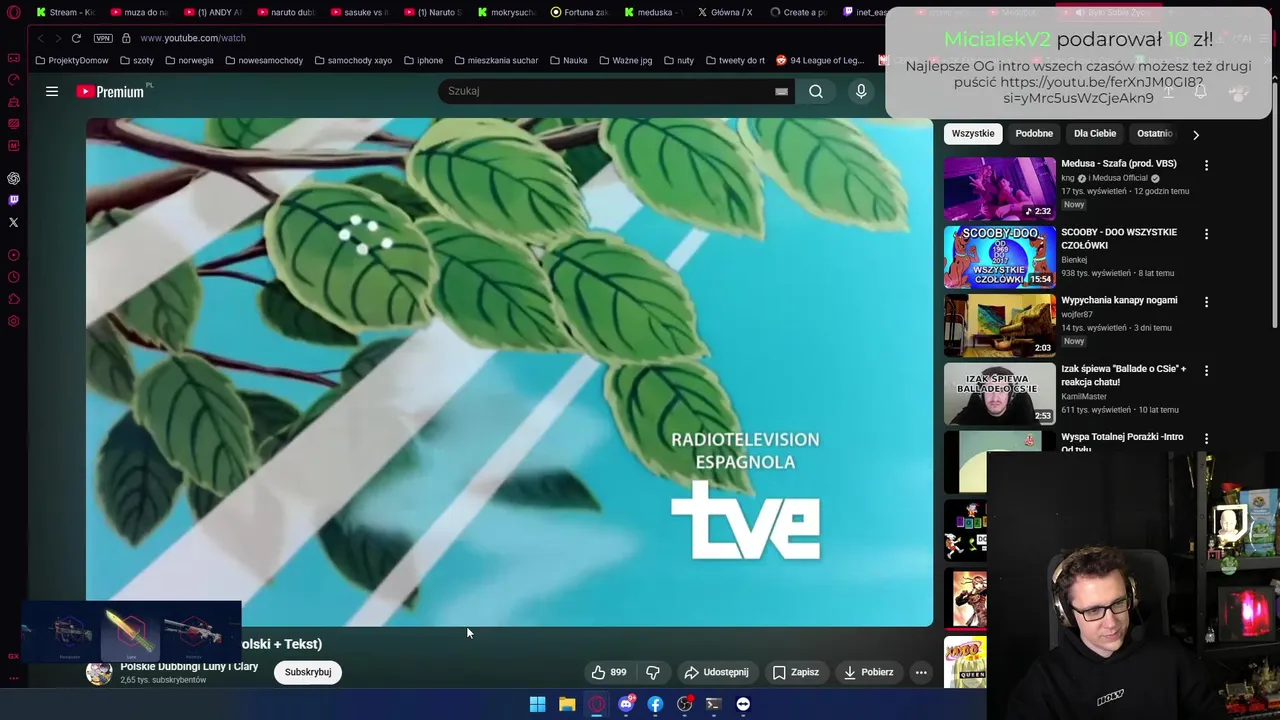Open GX Corner gamepad sidebar icon

pyautogui.click(x=14, y=58)
